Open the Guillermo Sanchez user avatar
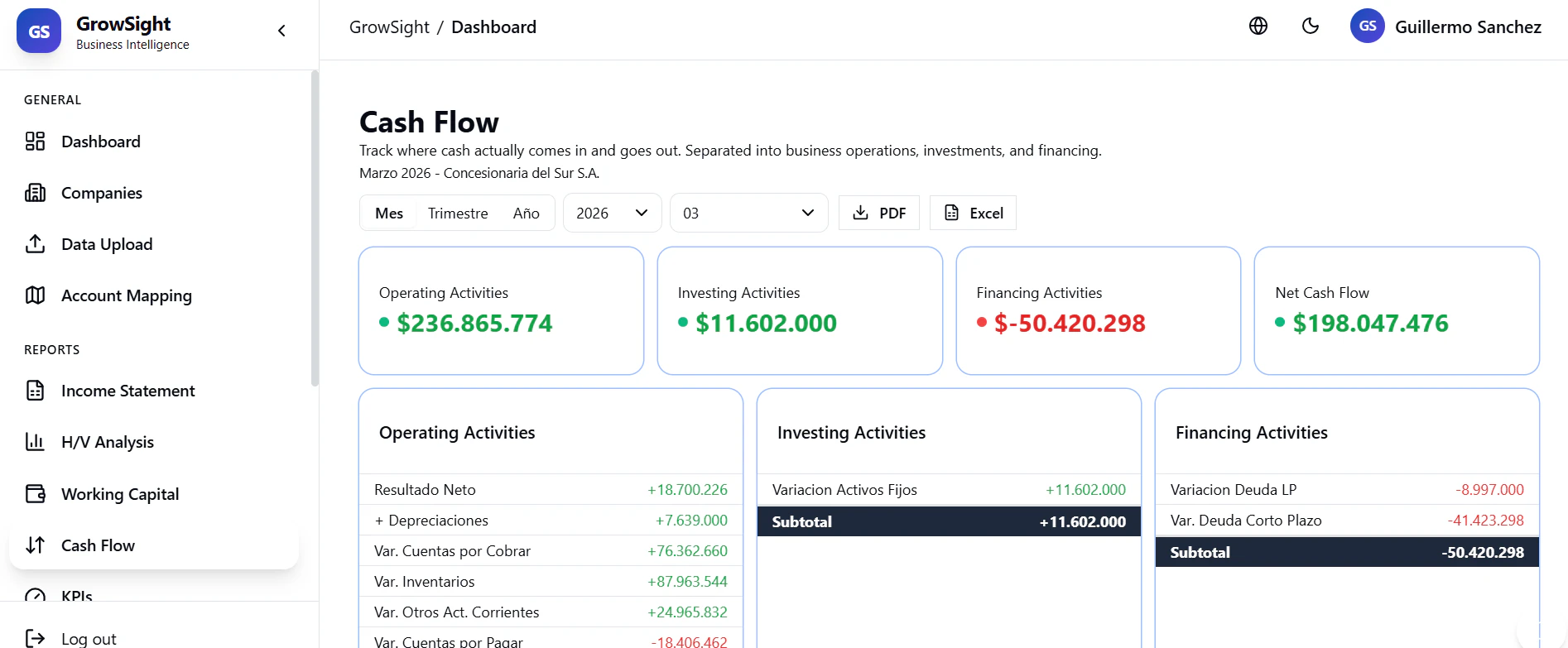This screenshot has width=1568, height=648. tap(1368, 26)
